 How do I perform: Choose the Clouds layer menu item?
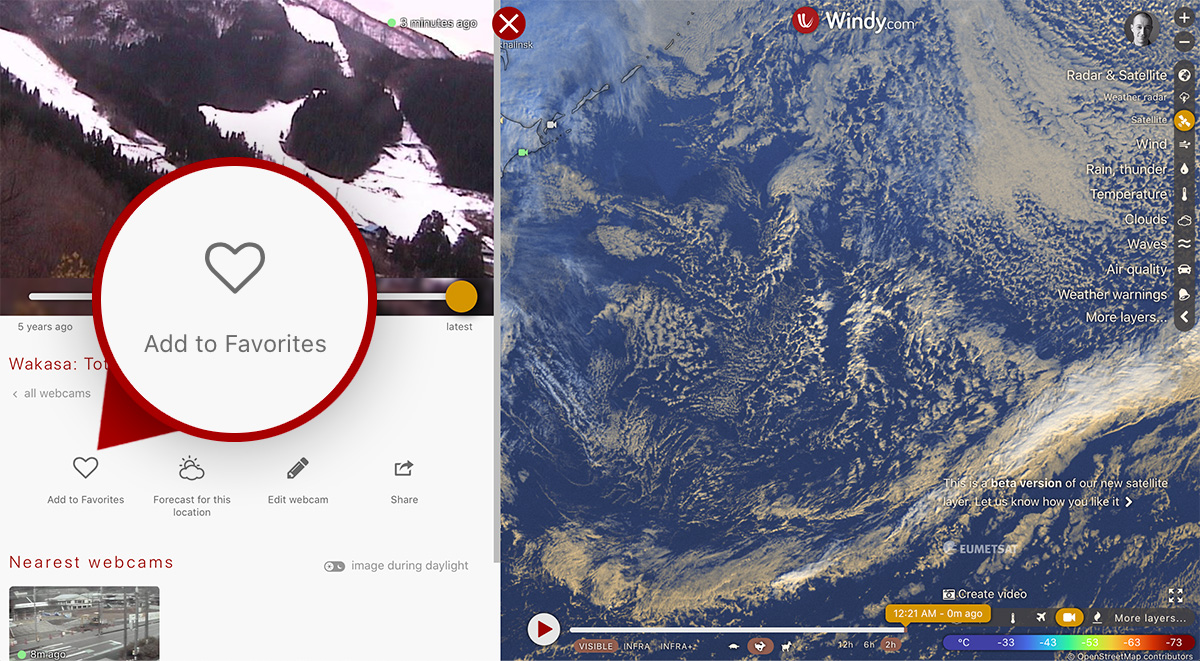[x=1145, y=220]
